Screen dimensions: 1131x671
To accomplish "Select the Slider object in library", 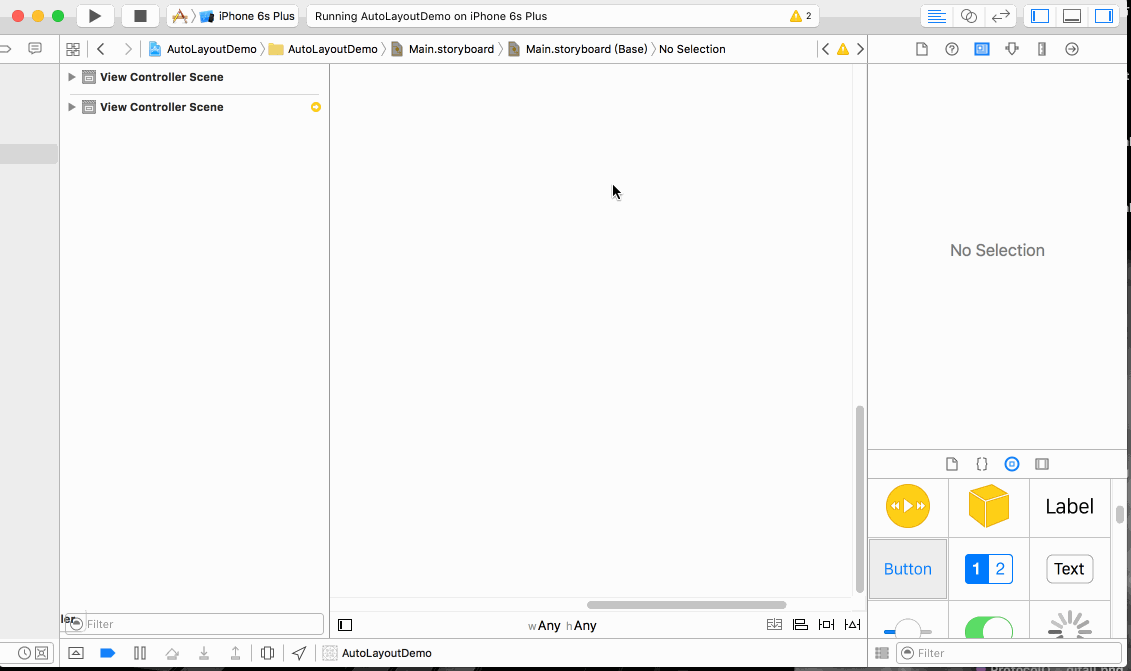I will (x=907, y=629).
